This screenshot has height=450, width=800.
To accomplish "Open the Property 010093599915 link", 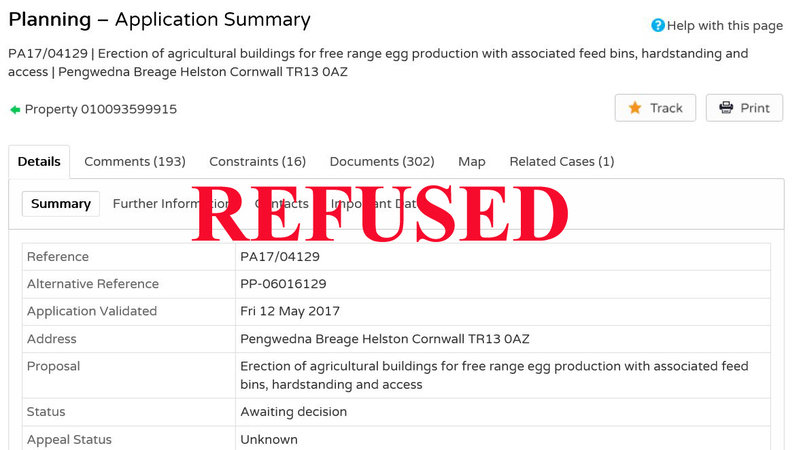I will click(x=100, y=109).
